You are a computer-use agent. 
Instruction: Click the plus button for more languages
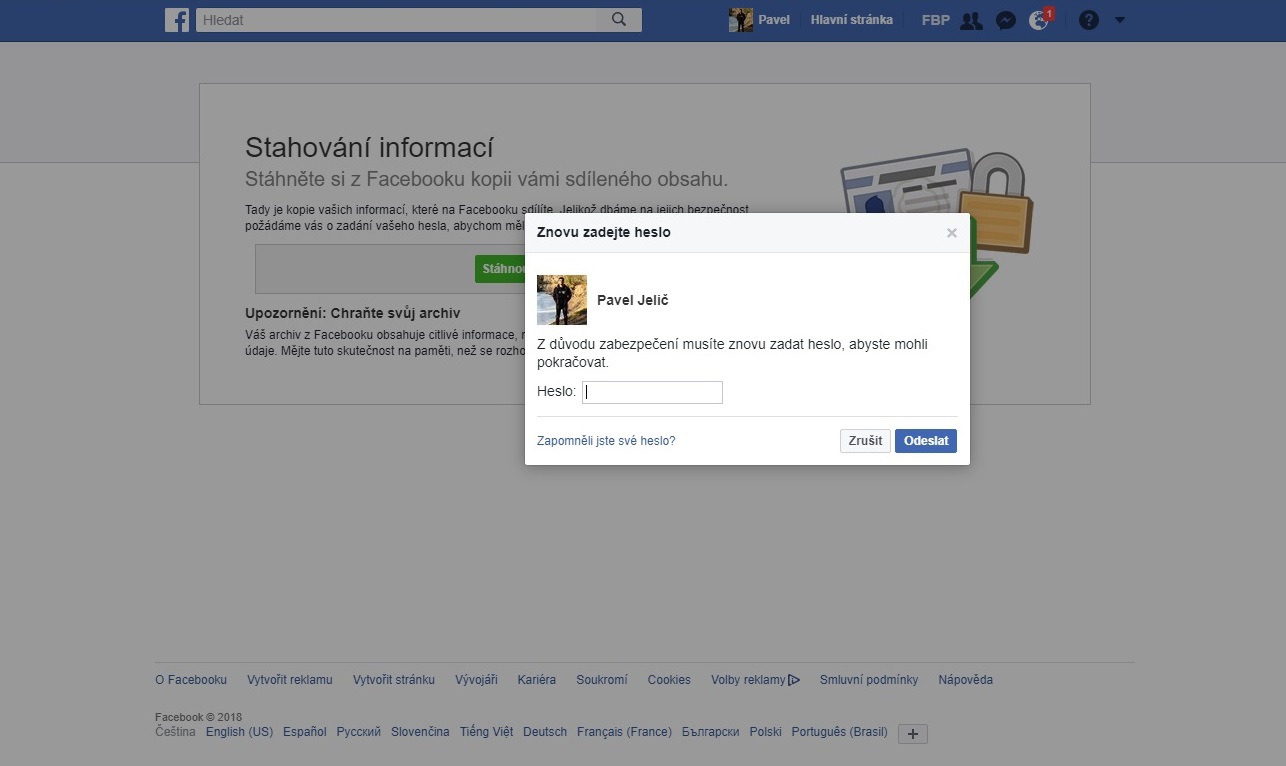tap(913, 734)
